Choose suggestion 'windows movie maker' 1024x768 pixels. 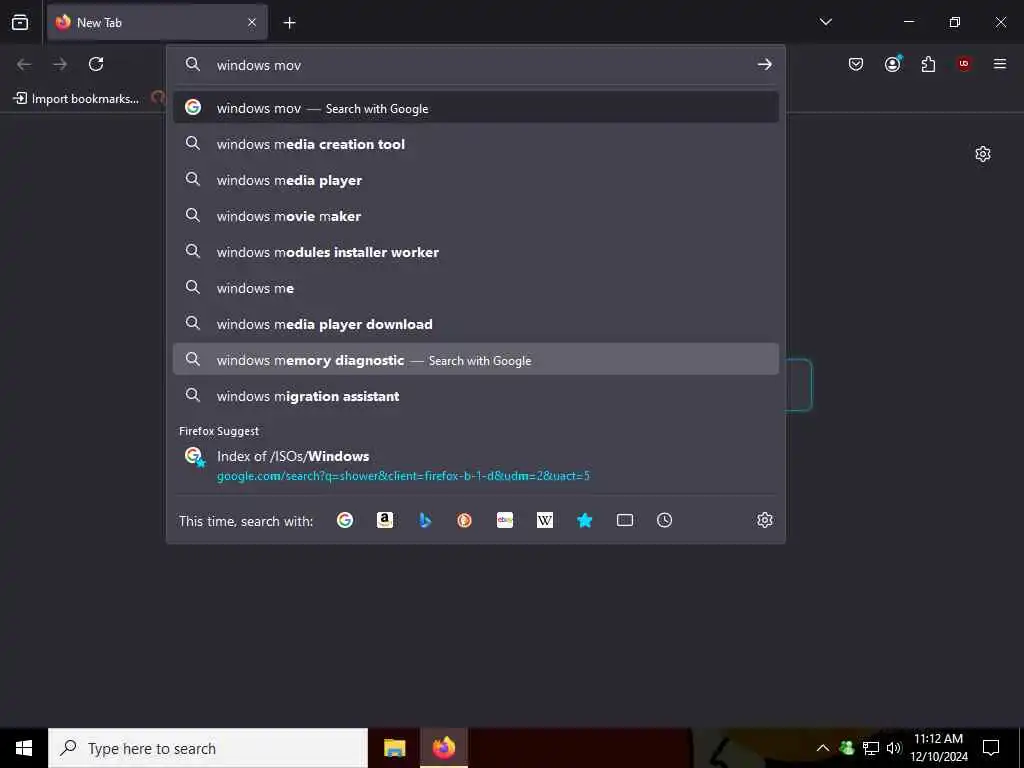tap(475, 216)
